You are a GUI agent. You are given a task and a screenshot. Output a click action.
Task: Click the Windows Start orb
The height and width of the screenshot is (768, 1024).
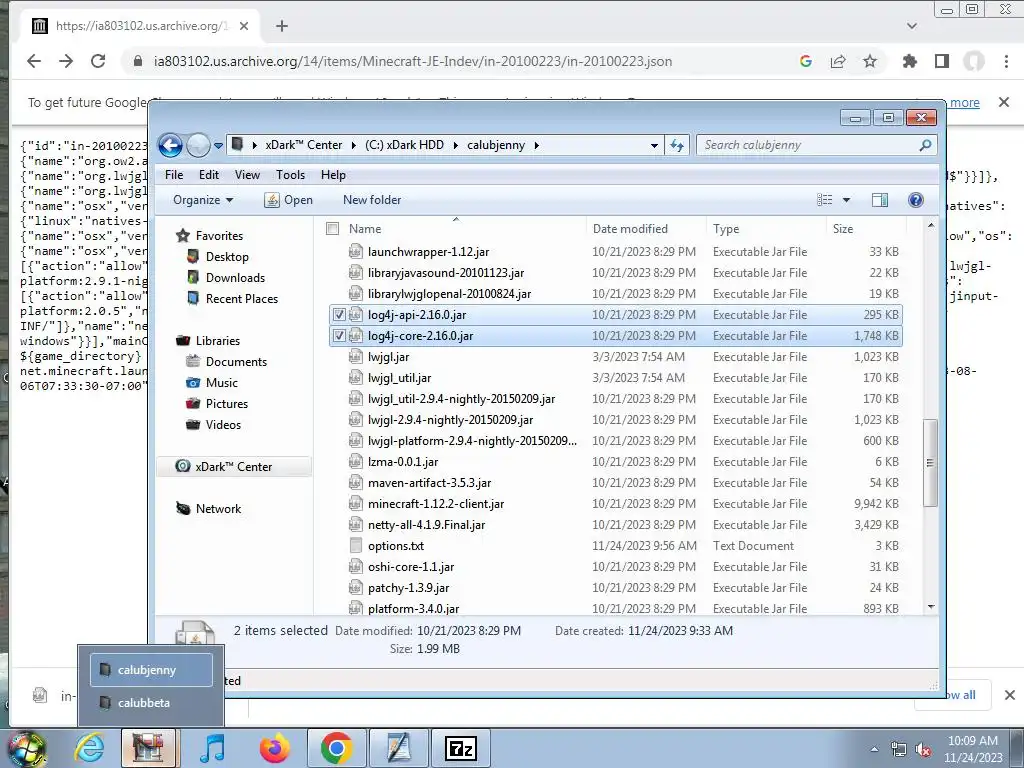tap(26, 749)
